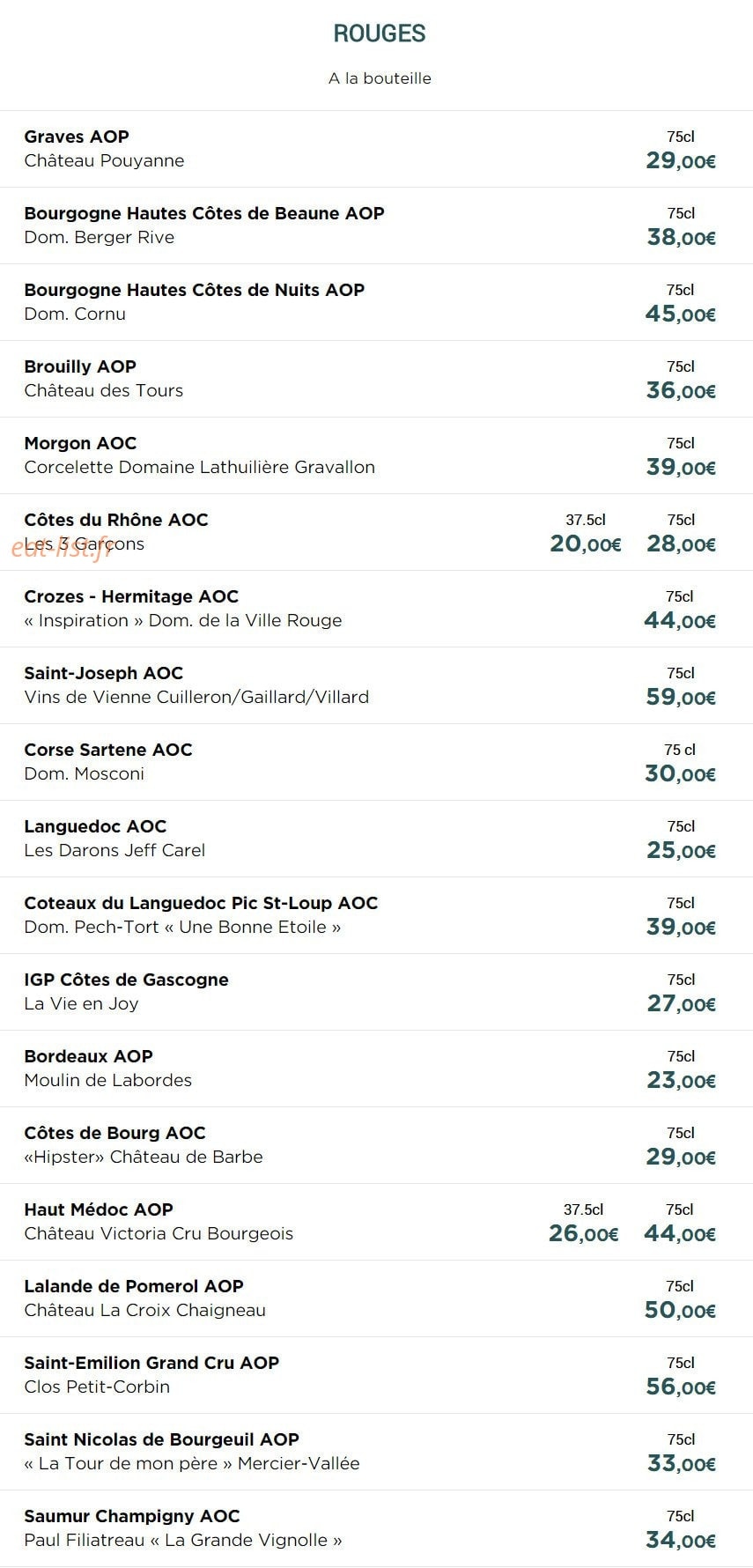Select IGP Côtes de Gascogne La Vie en Joy
The height and width of the screenshot is (1568, 753).
(376, 992)
